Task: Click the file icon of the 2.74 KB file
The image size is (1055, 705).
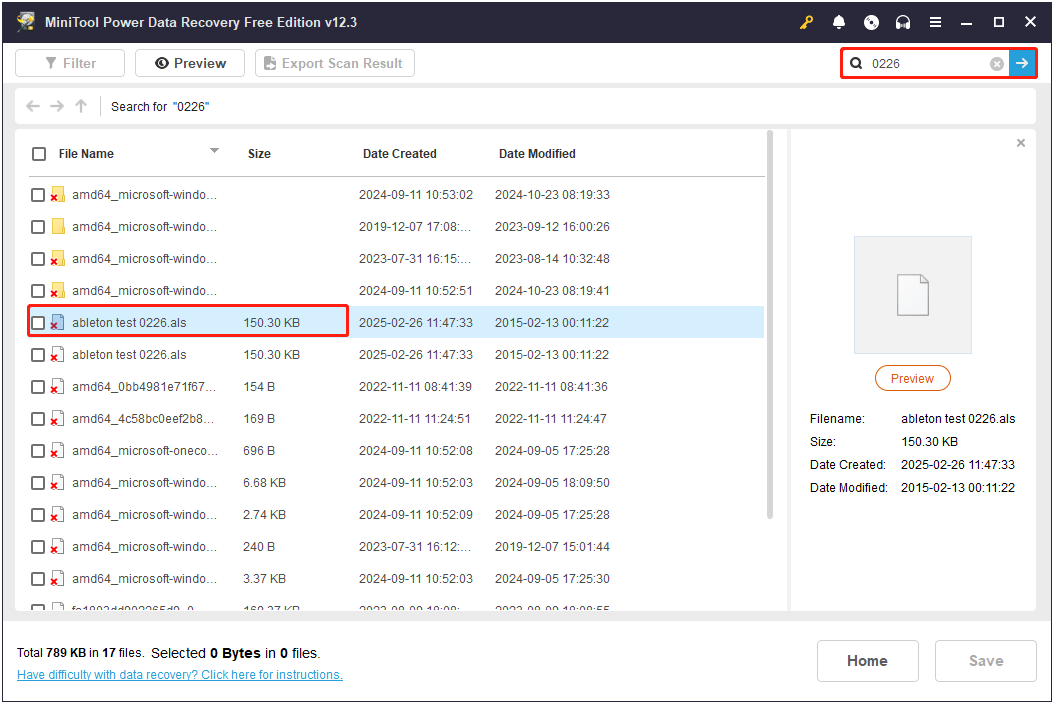Action: point(58,515)
